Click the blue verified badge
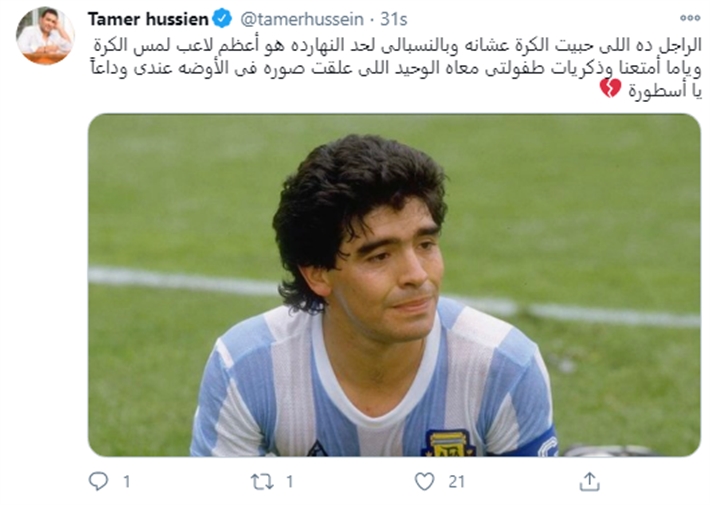This screenshot has height=505, width=710. (x=222, y=19)
